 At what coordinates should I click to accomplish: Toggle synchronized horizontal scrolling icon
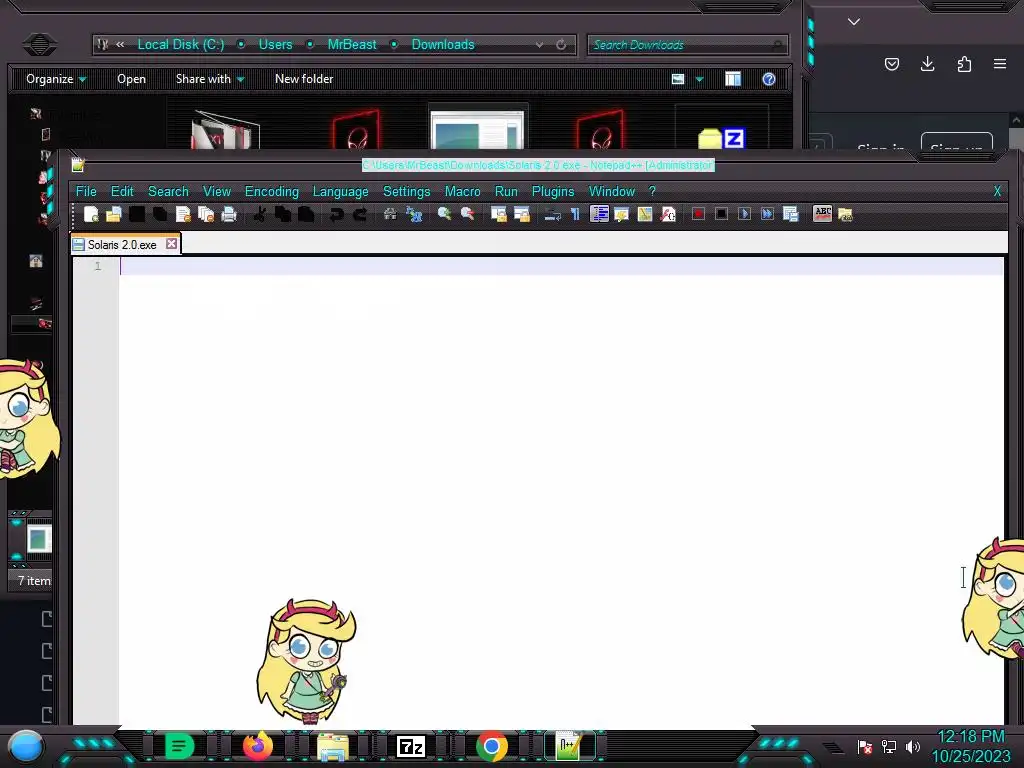click(x=522, y=214)
